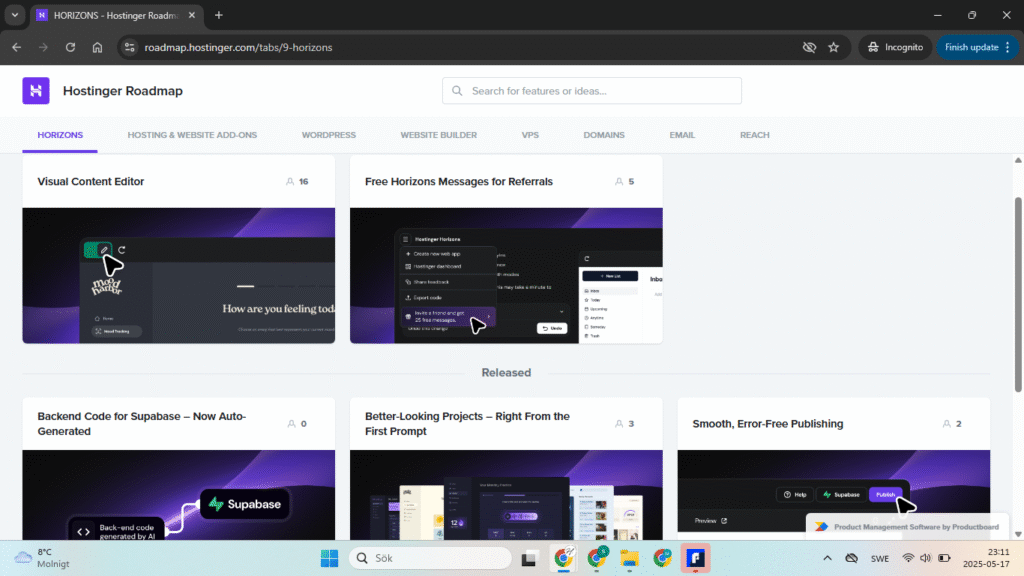Open the weather widget showing 8°C

point(43,558)
